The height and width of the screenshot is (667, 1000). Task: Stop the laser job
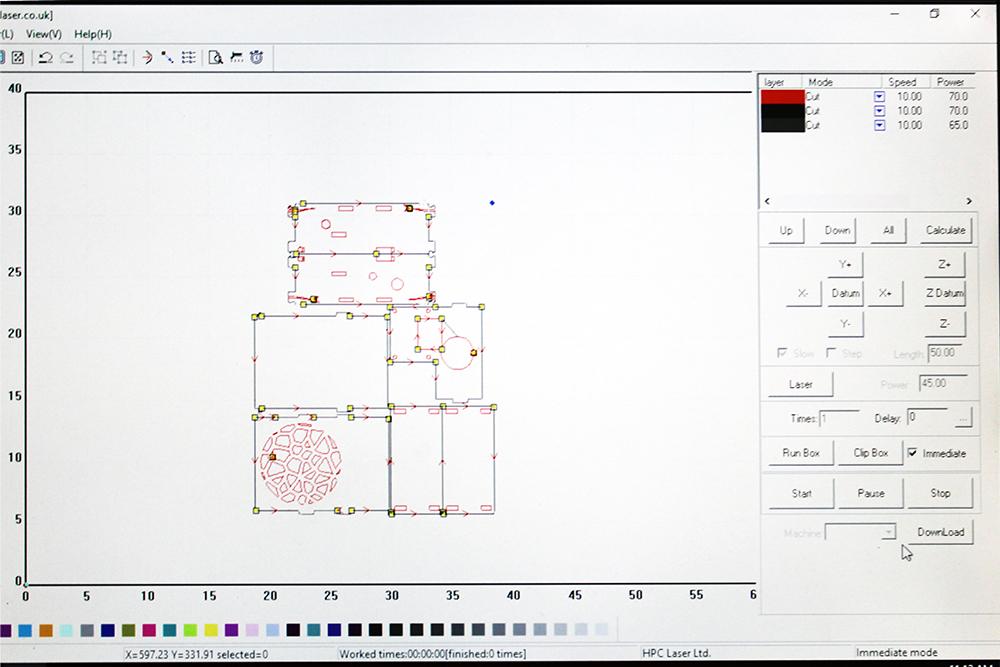coord(940,494)
